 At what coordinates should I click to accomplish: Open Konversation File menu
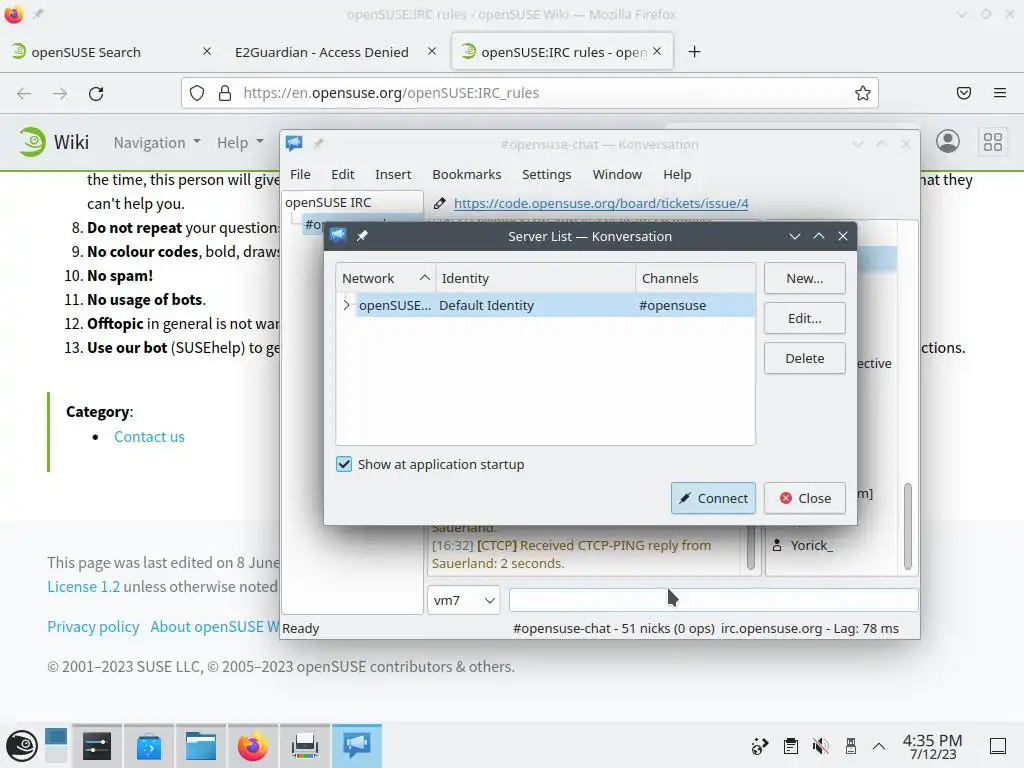(x=300, y=174)
